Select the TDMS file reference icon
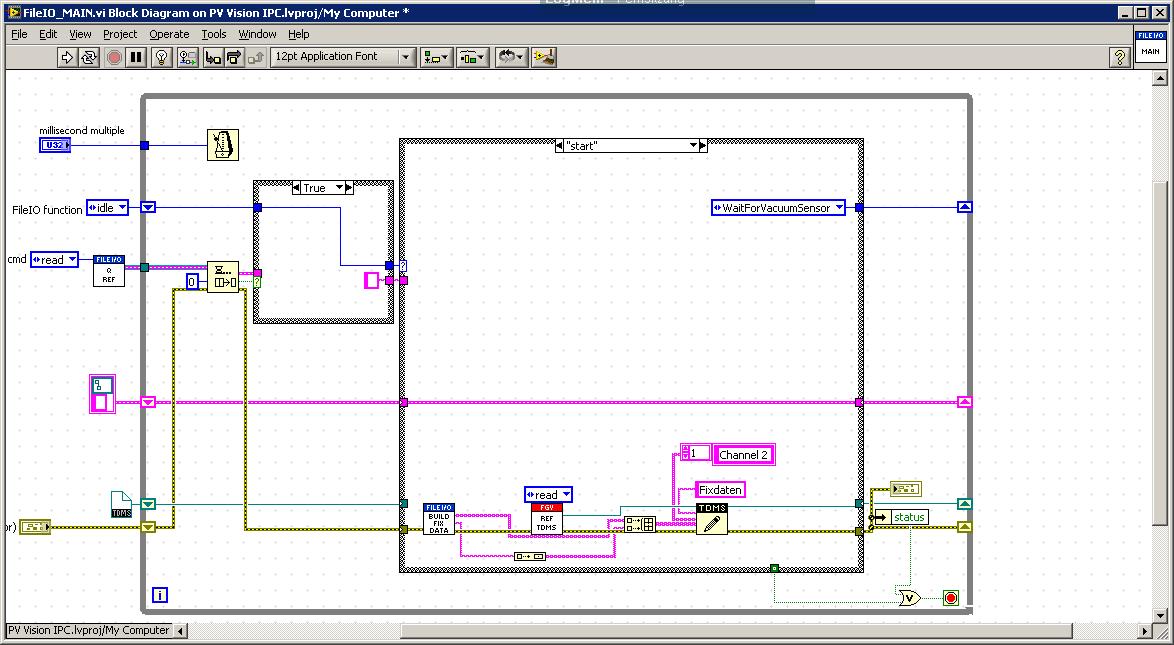 [x=121, y=504]
